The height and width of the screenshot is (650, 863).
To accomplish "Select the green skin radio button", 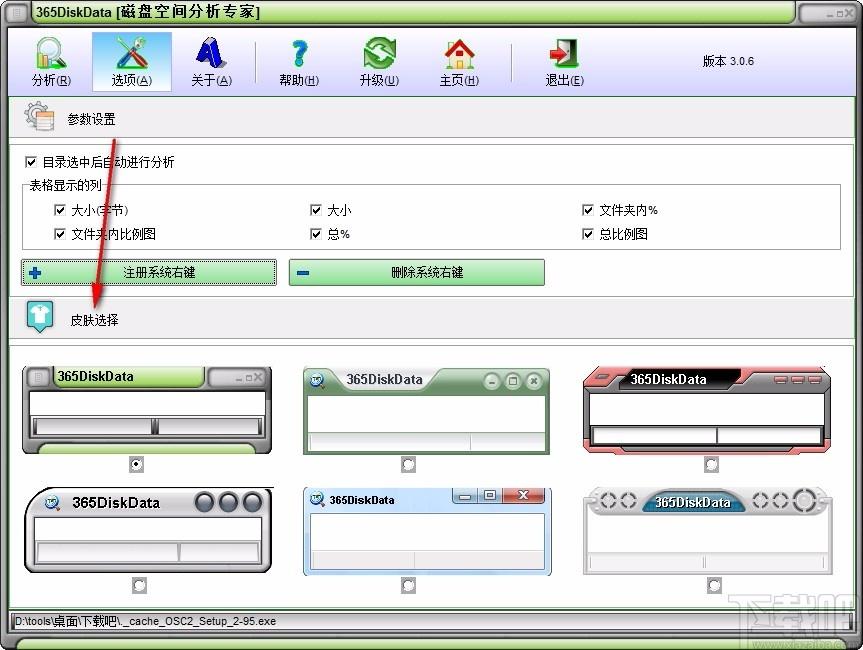I will pos(136,465).
